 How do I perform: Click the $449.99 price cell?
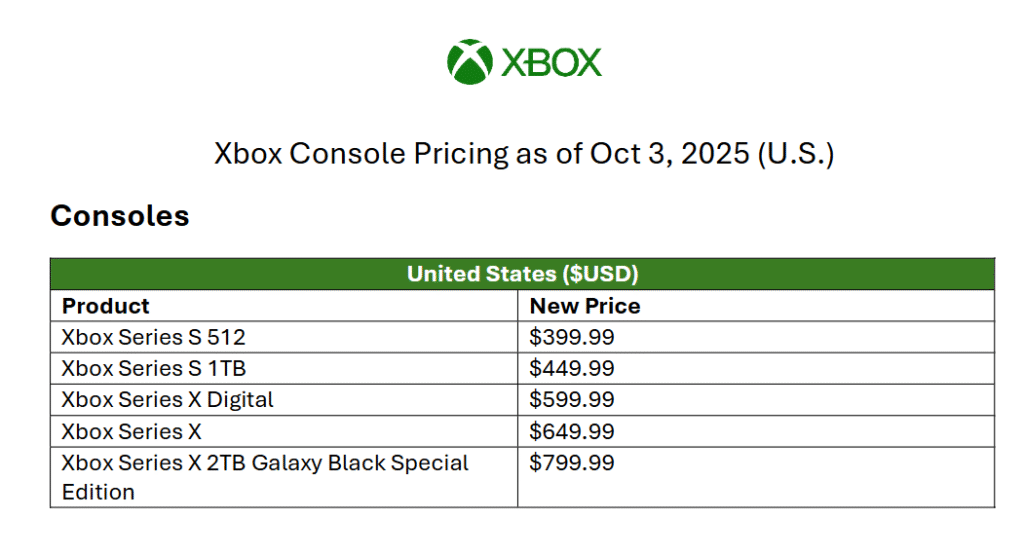pos(756,368)
